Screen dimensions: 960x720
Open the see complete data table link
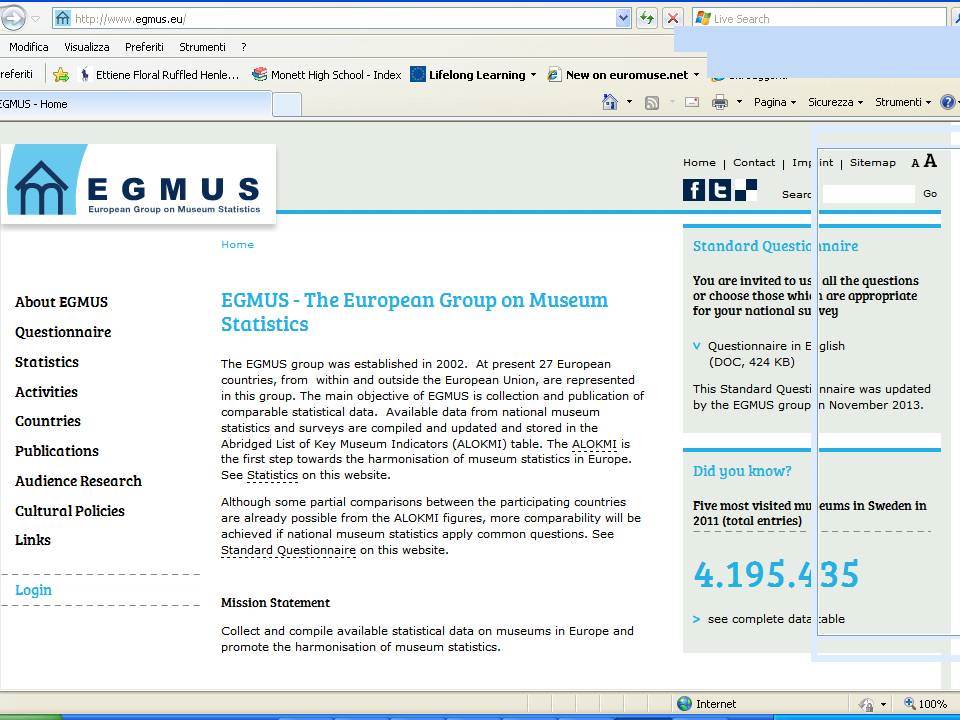[x=776, y=619]
